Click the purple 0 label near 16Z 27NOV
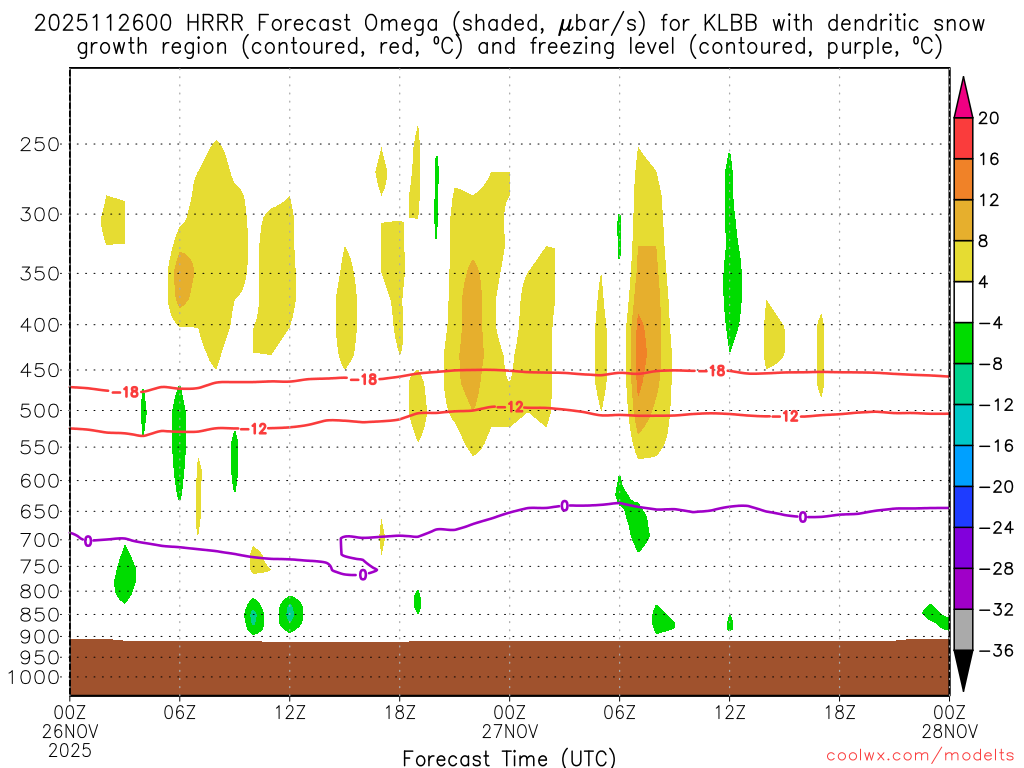Screen dimensions: 1024x768 pyautogui.click(x=803, y=517)
